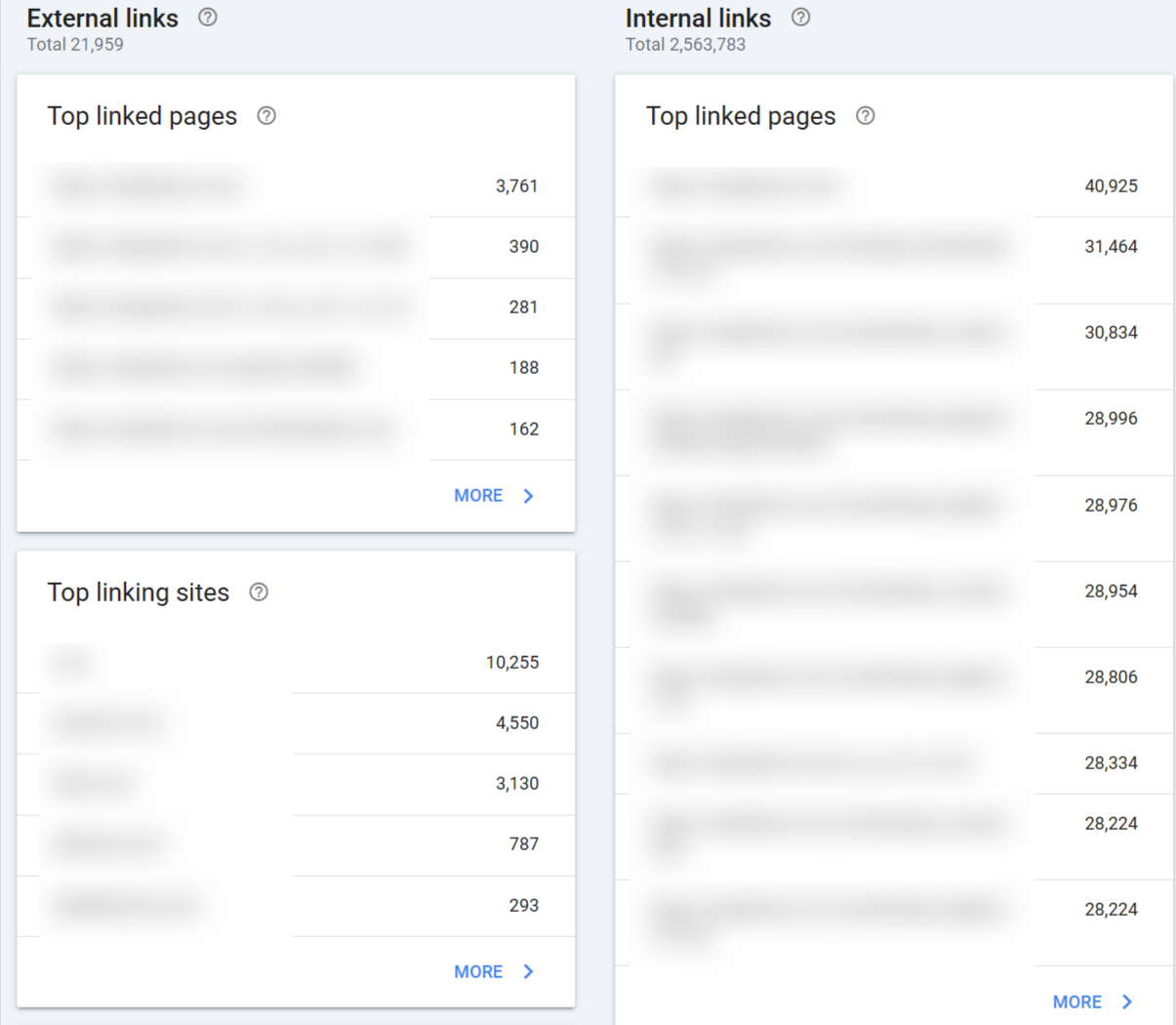Open help for internal Top linked pages
The width and height of the screenshot is (1176, 1025).
[x=865, y=115]
